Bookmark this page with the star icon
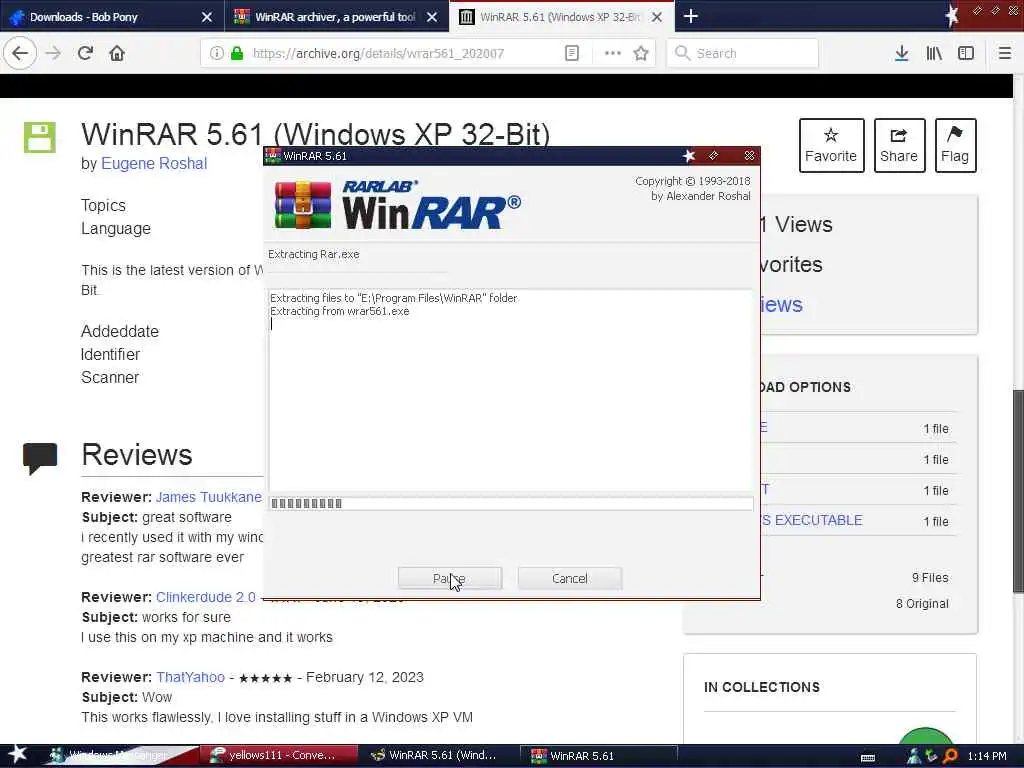This screenshot has width=1024, height=768. [641, 53]
